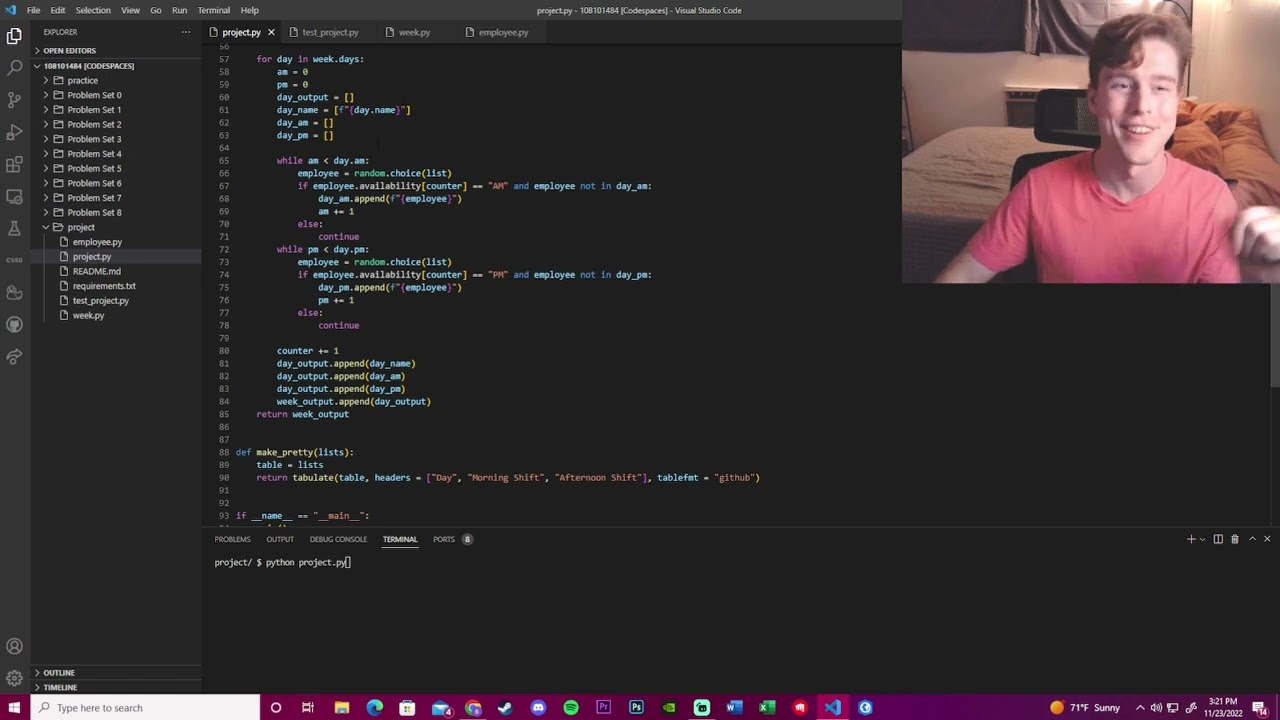Viewport: 1280px width, 720px height.
Task: Click the Windows taskbar search box
Action: pyautogui.click(x=145, y=708)
